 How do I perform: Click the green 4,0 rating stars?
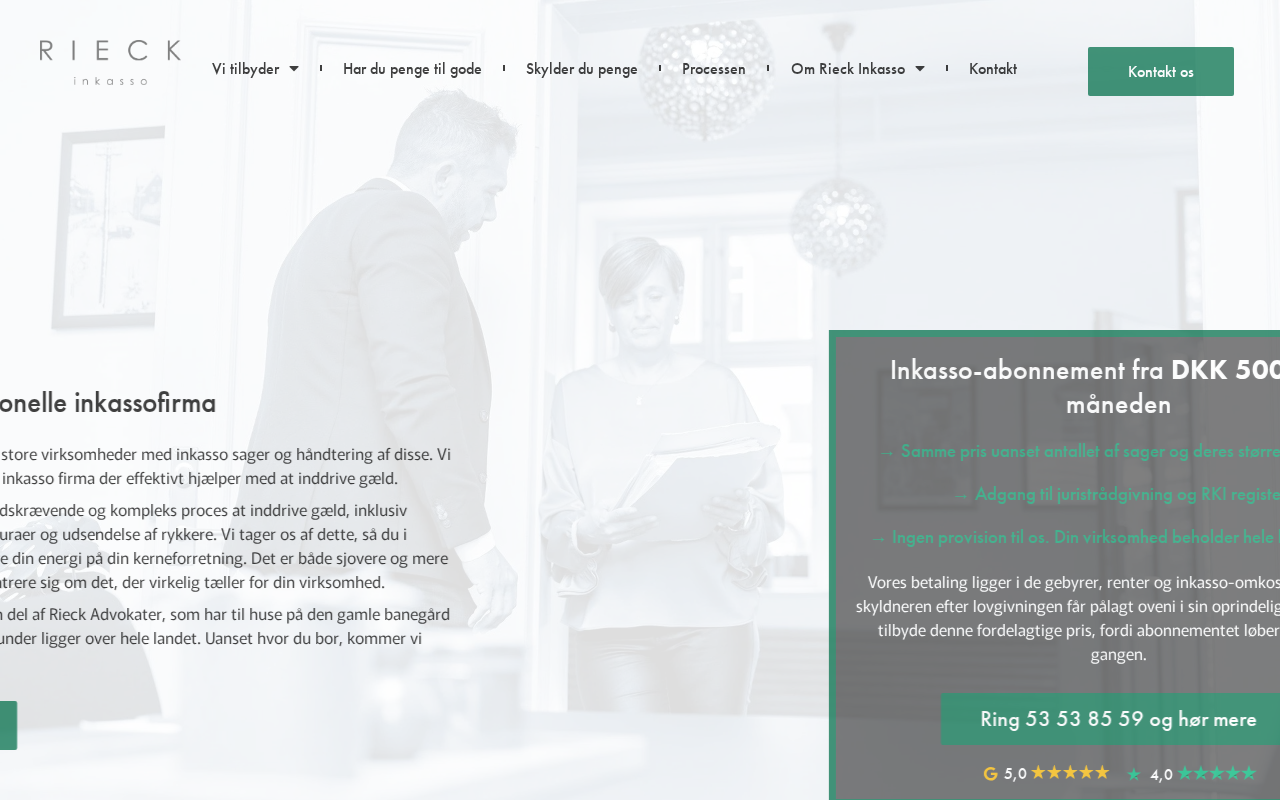(1216, 773)
